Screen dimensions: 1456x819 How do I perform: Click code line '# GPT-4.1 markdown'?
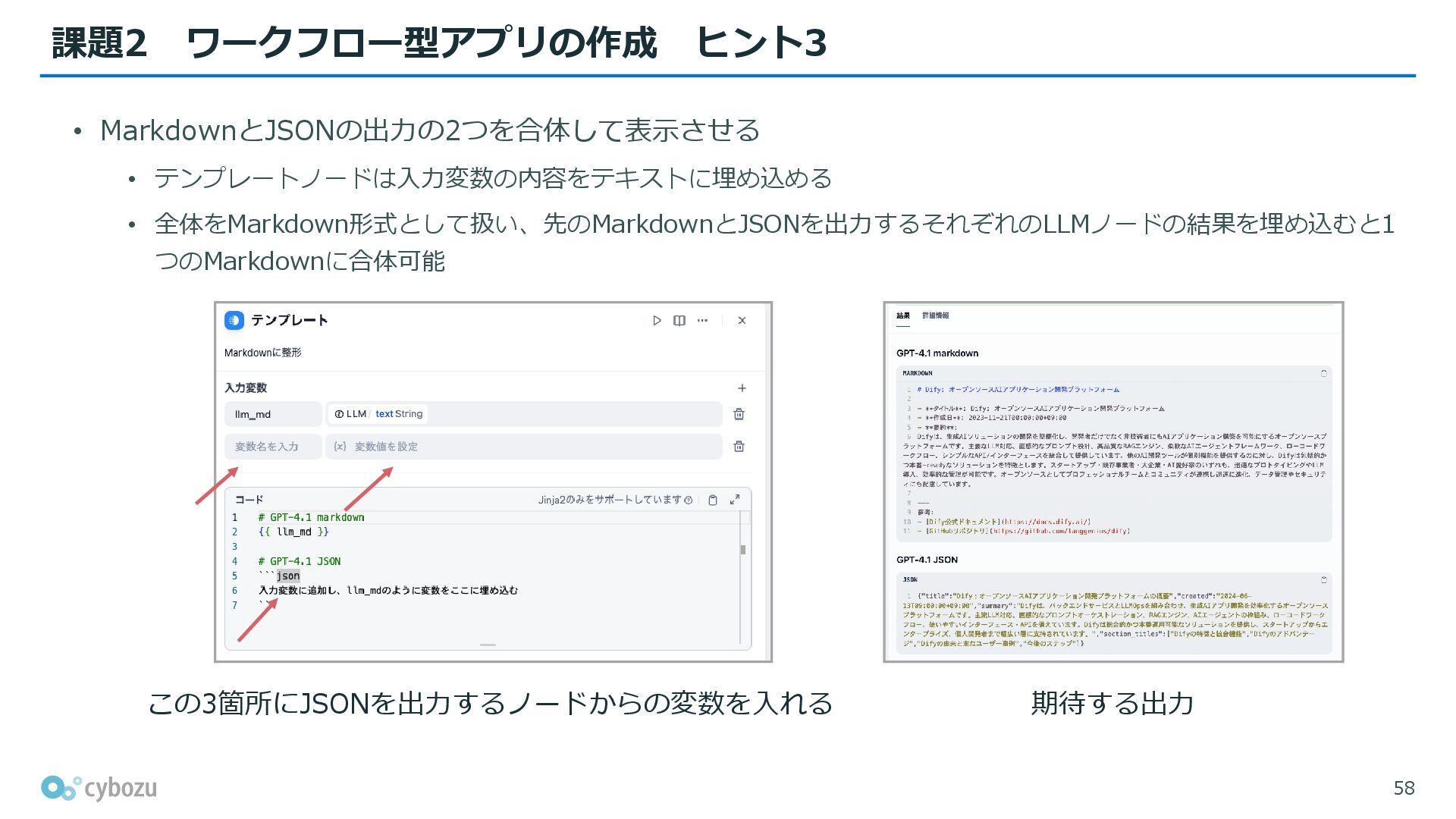click(311, 517)
